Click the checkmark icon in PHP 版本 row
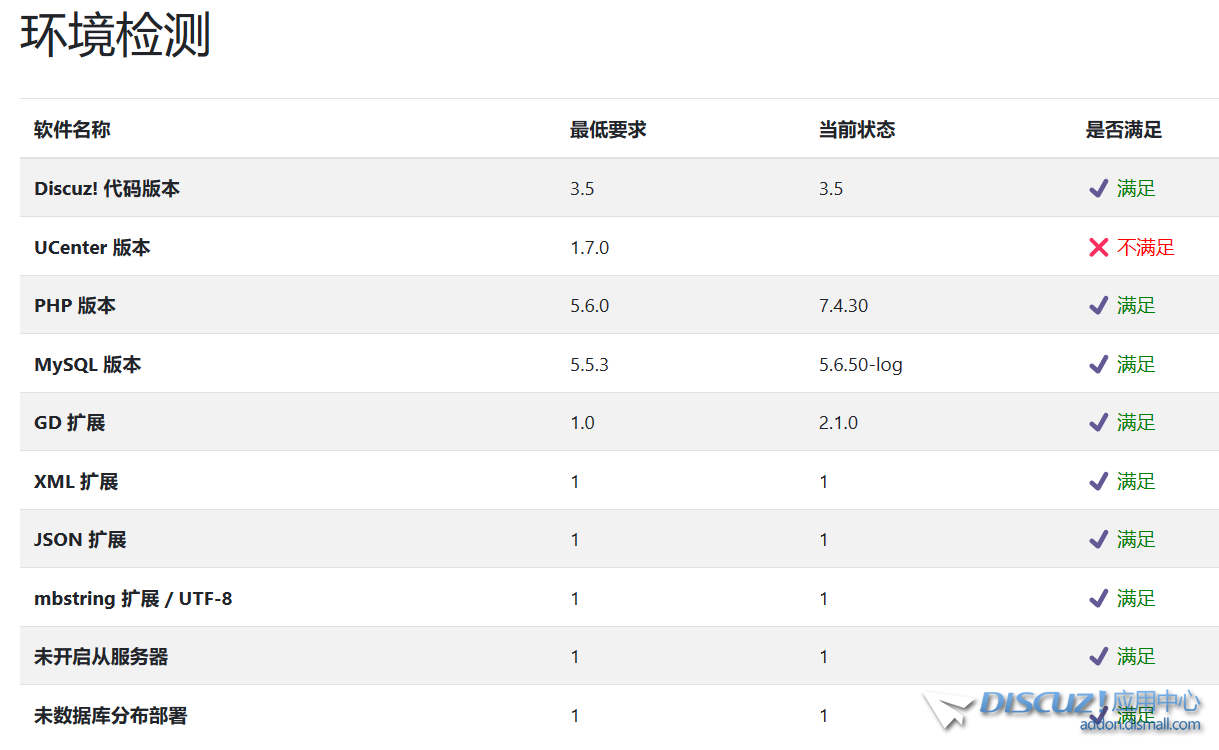Screen dimensions: 1219x750 click(1098, 305)
